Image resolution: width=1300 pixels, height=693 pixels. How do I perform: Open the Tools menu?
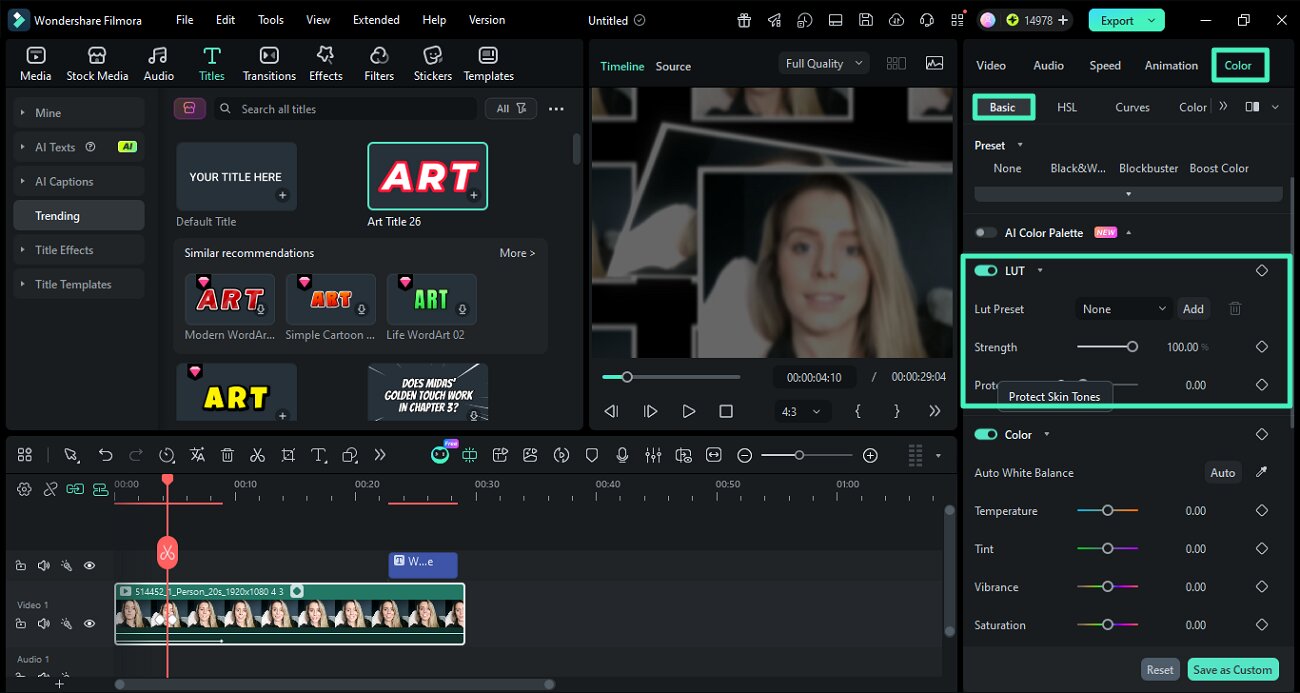[271, 20]
